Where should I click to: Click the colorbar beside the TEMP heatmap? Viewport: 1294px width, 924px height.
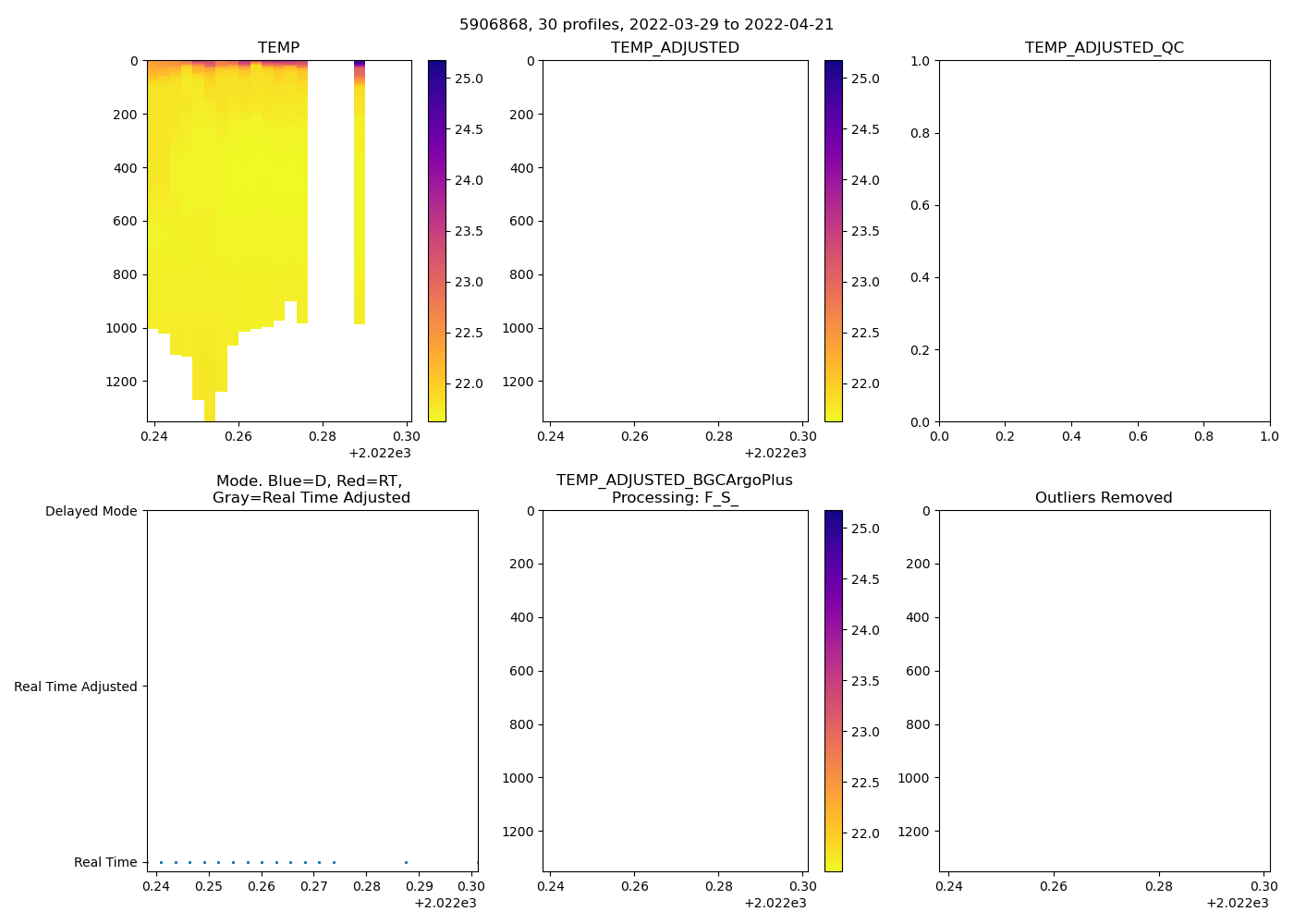coord(437,240)
